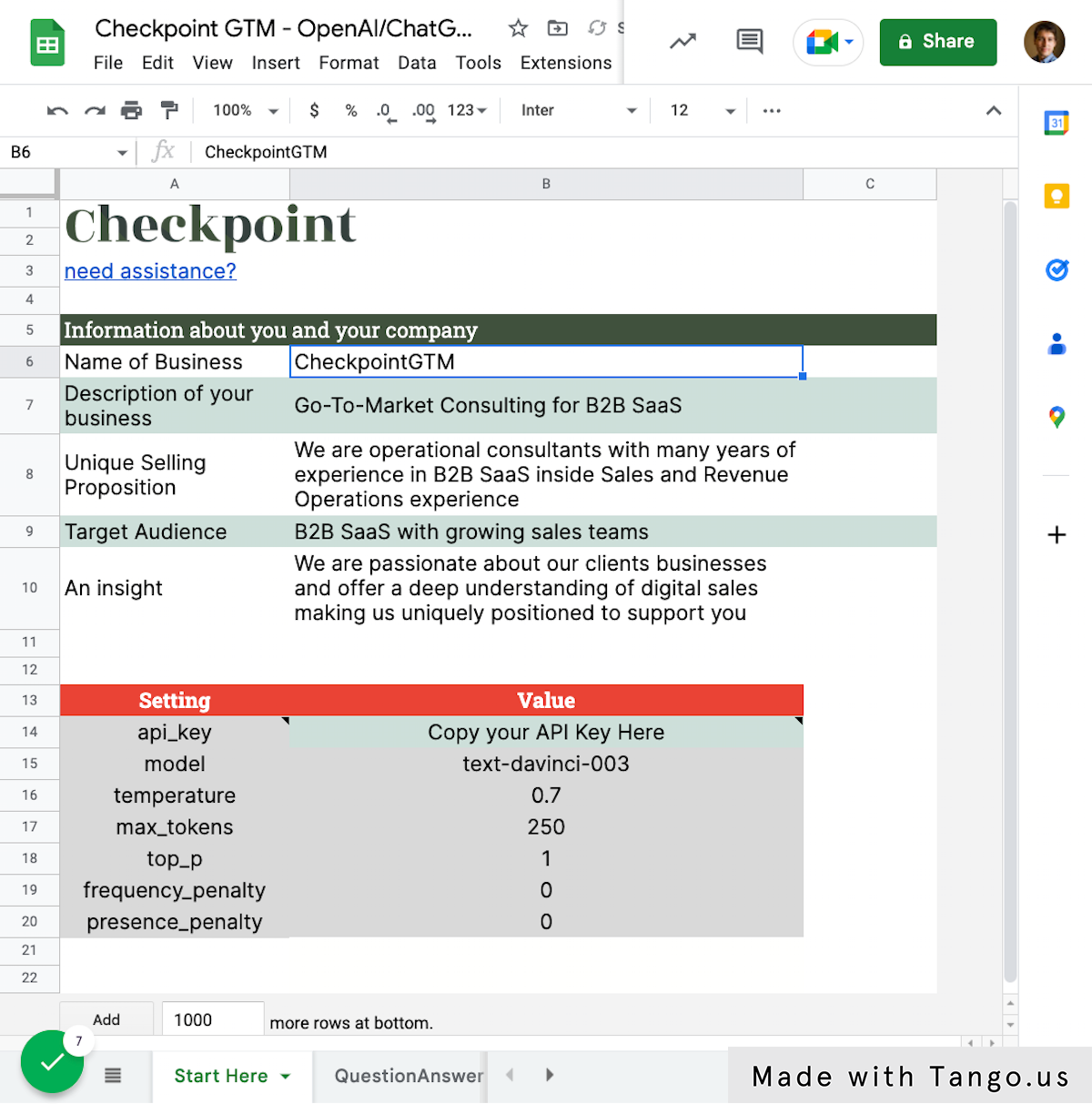Open the Edit menu

tap(157, 63)
